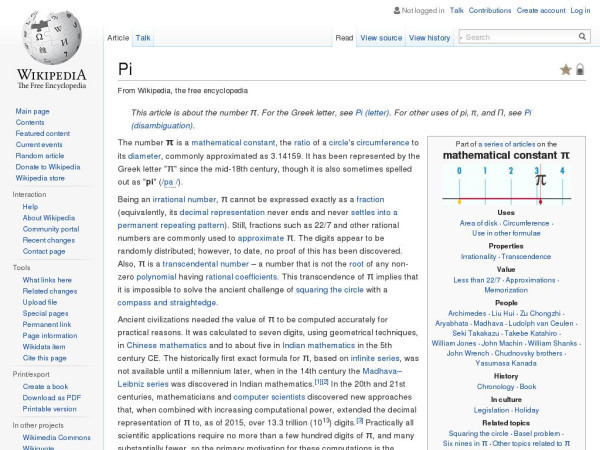Click the Wikipedia globe logo

(52, 38)
